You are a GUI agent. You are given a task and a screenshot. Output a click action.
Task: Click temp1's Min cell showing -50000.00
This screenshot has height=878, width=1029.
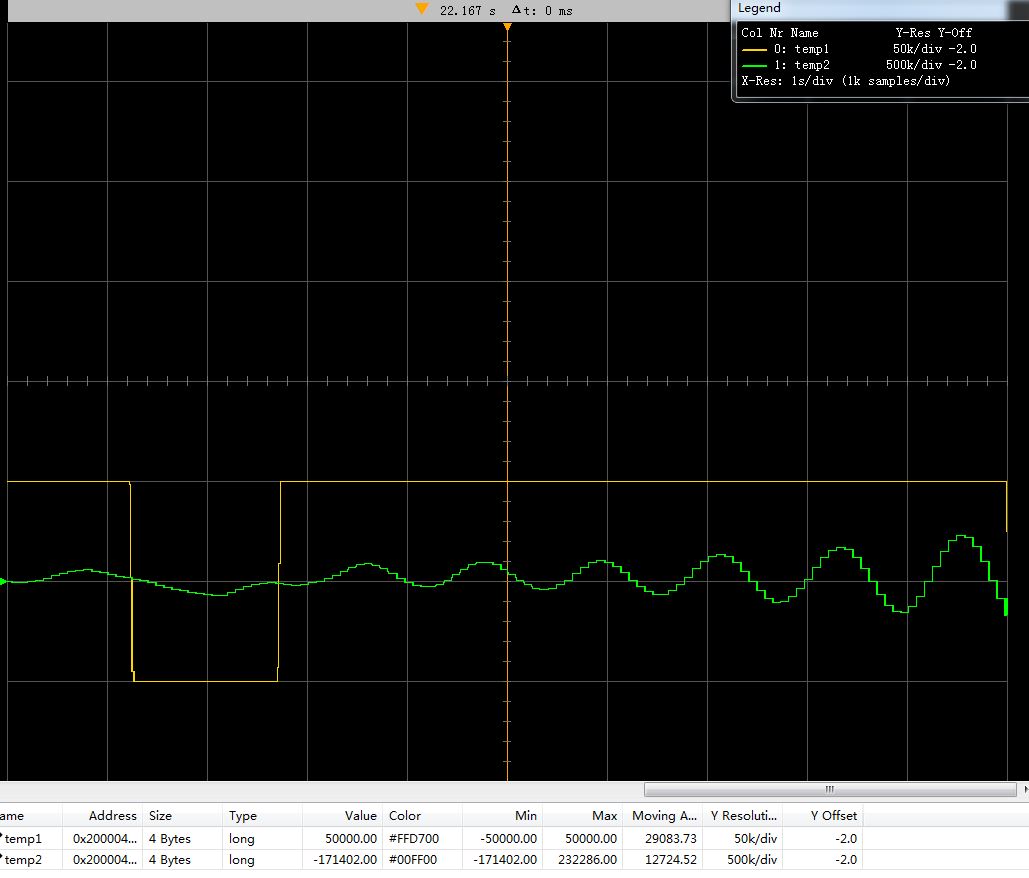point(503,839)
